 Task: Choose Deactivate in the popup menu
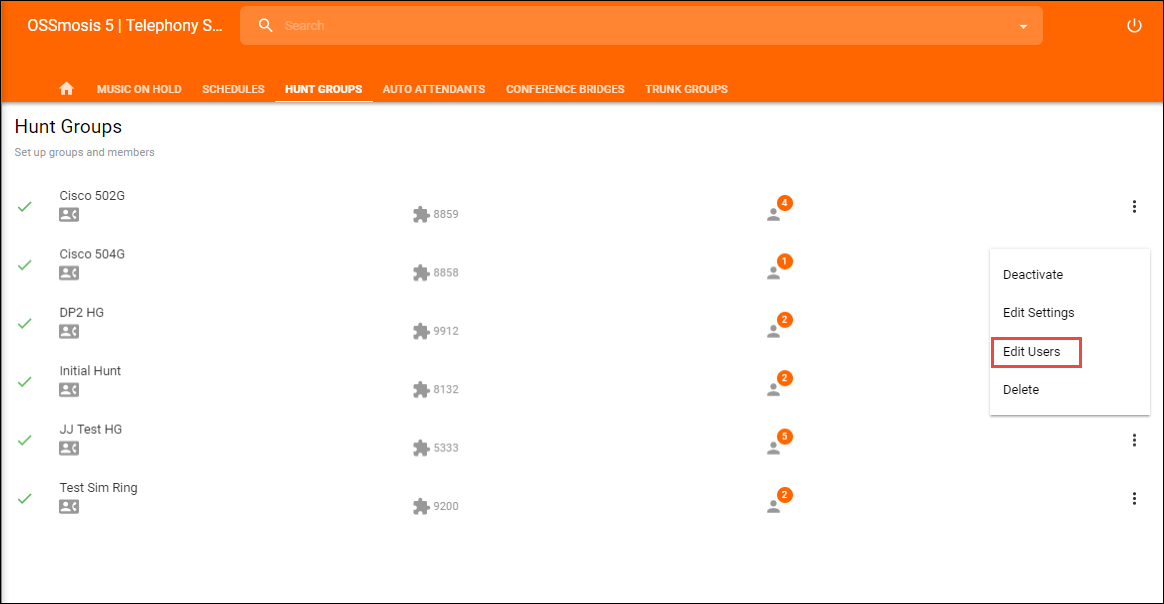[1033, 275]
